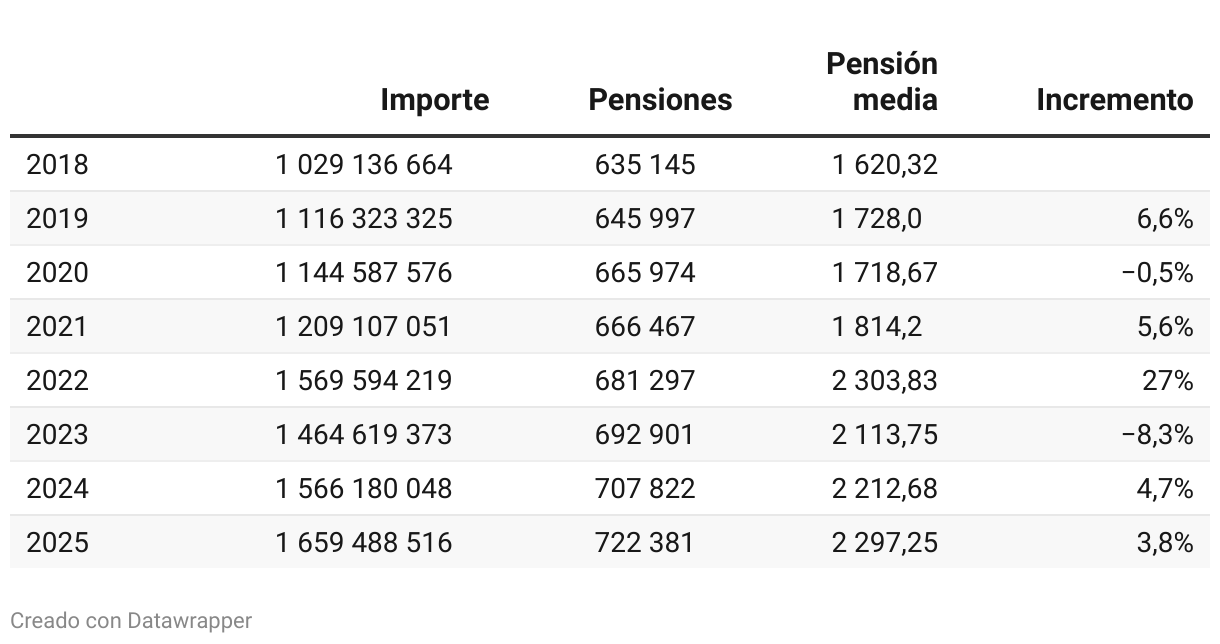Click pensiones value 722 381
This screenshot has height=644, width=1220.
click(x=645, y=542)
